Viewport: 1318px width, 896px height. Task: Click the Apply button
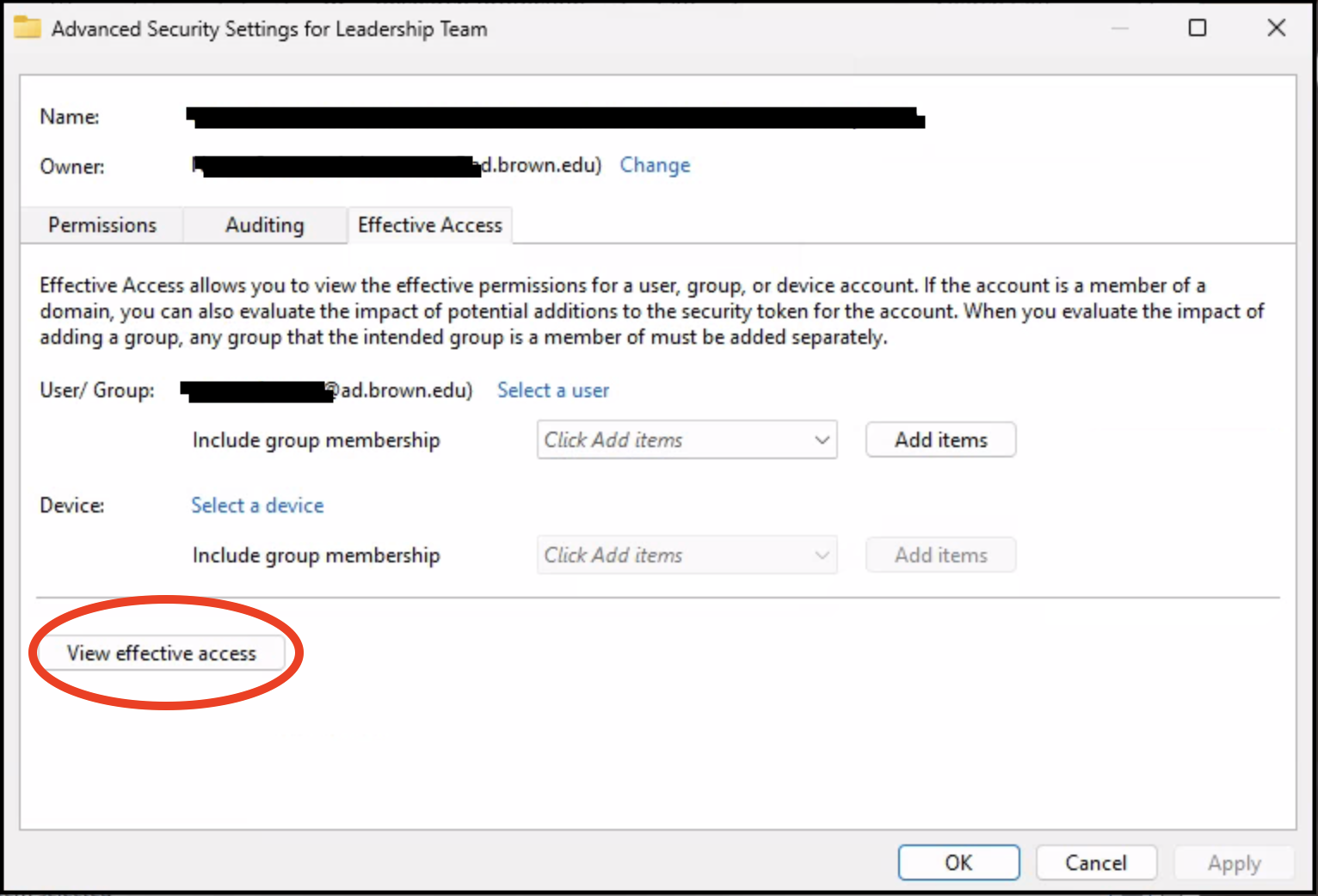click(x=1234, y=862)
